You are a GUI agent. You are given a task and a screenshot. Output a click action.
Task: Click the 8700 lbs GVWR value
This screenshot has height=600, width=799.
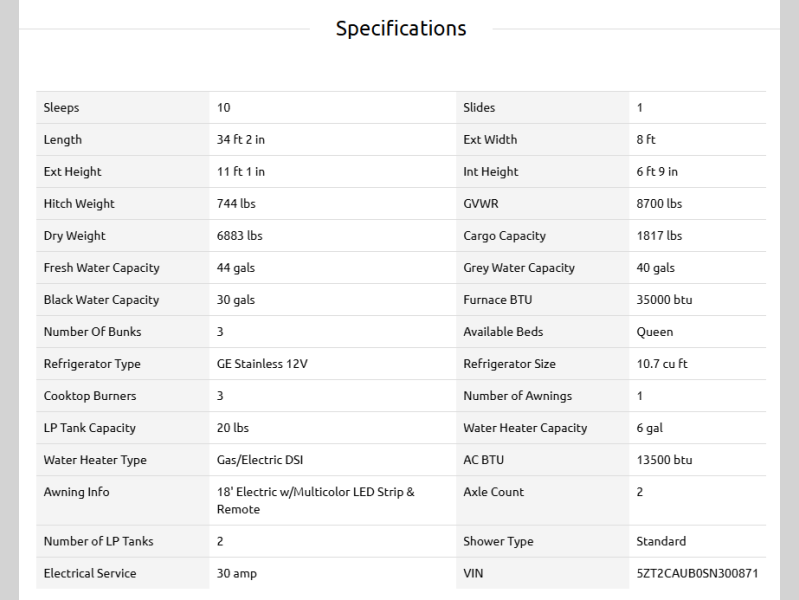coord(659,204)
